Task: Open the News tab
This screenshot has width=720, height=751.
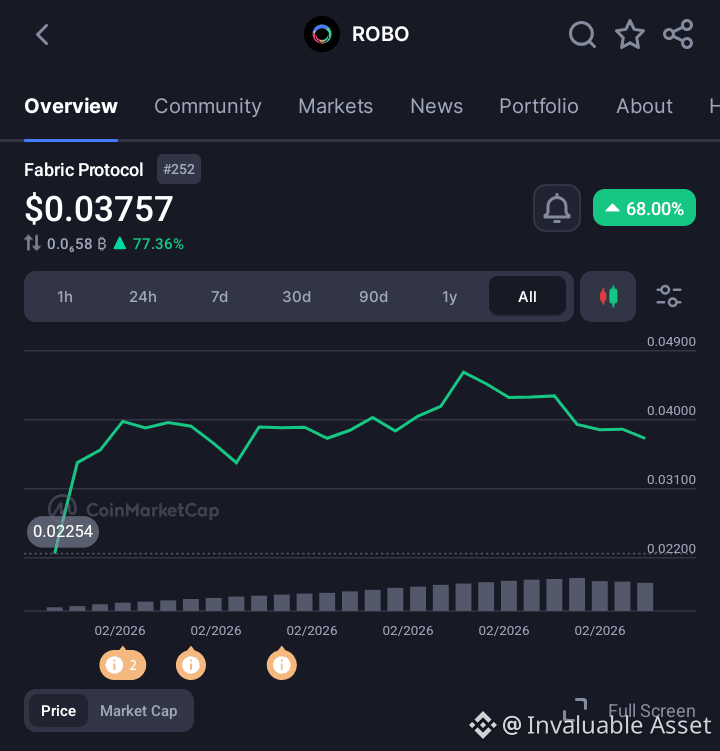Action: point(436,106)
